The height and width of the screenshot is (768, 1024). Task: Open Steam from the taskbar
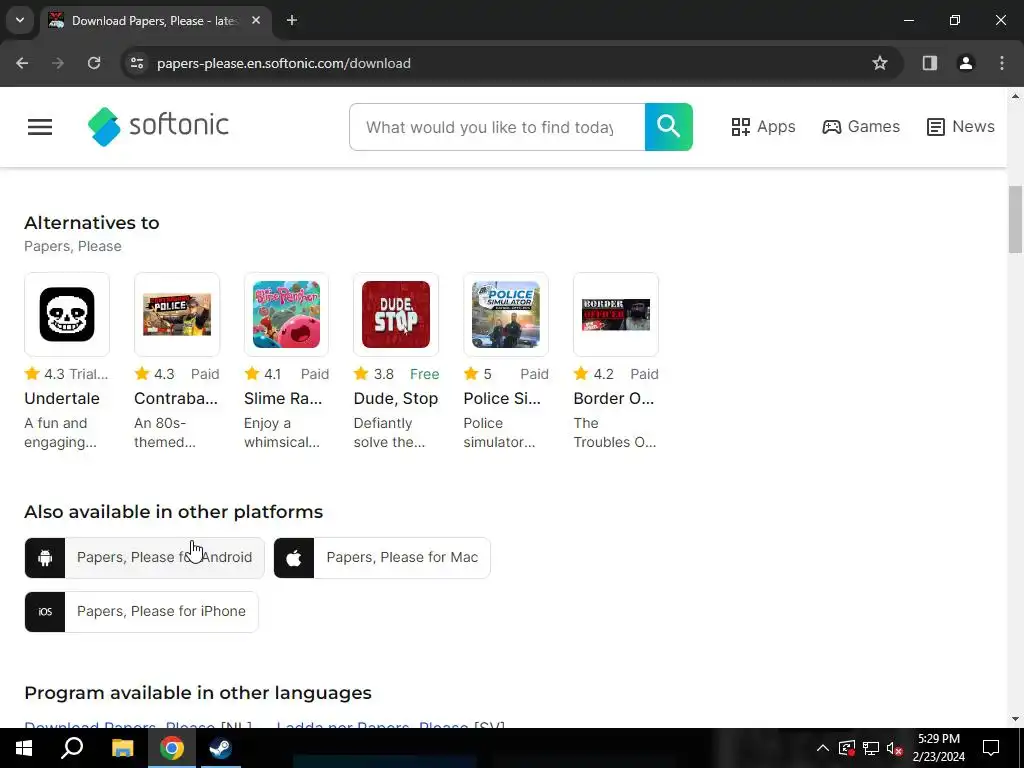pos(221,748)
